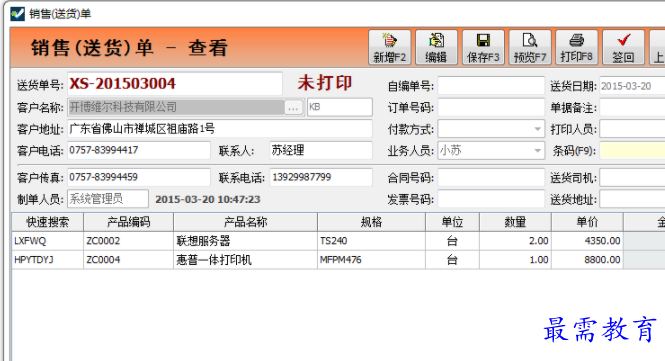
Task: Click the 送货司机 input field
Action: click(632, 178)
